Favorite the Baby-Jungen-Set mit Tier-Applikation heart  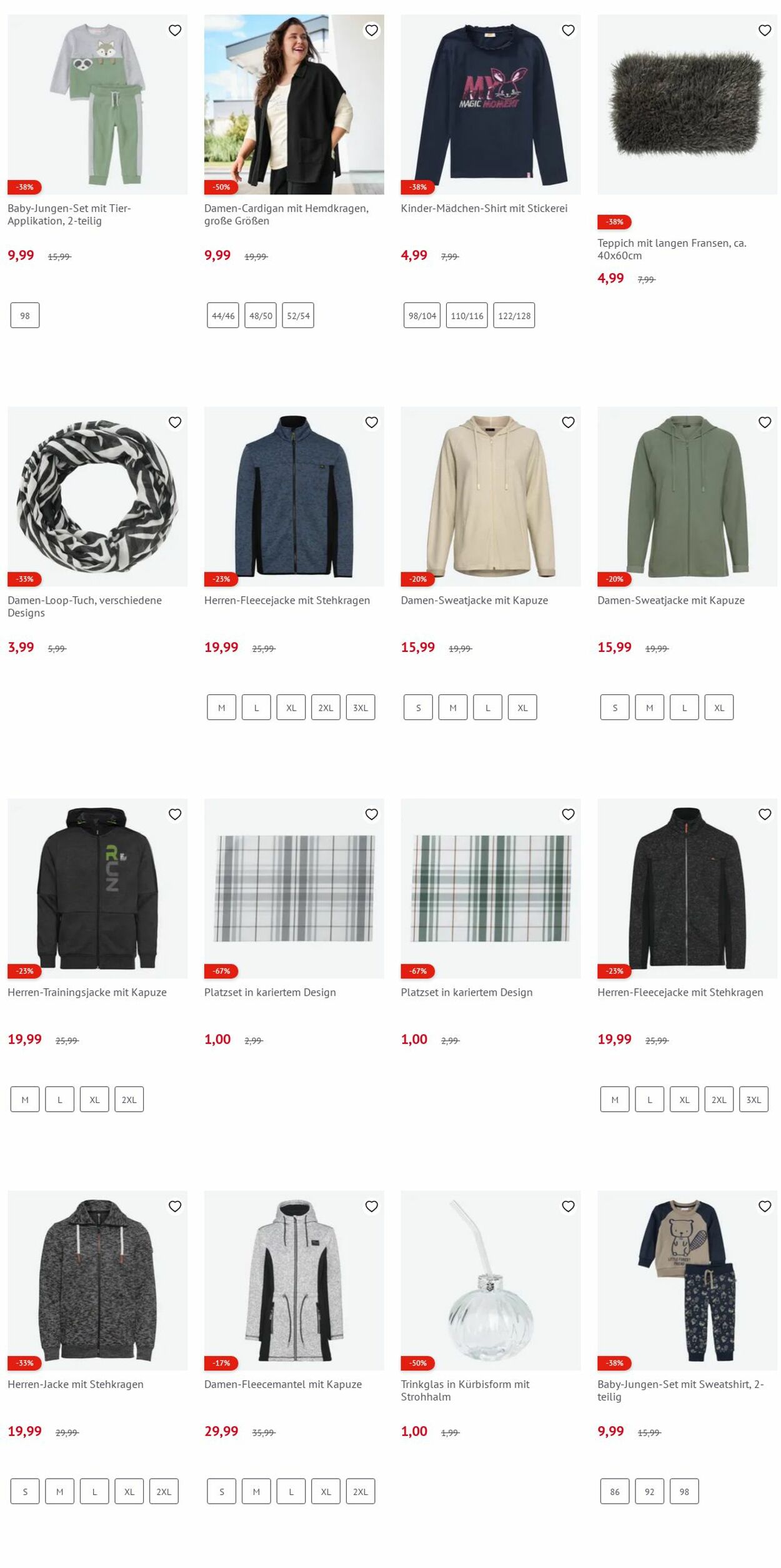point(175,30)
